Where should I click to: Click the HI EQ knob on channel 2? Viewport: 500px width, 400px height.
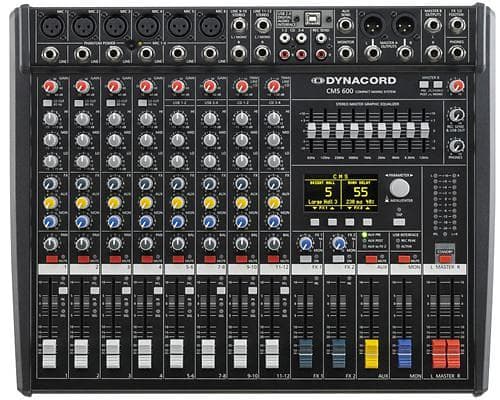click(82, 119)
